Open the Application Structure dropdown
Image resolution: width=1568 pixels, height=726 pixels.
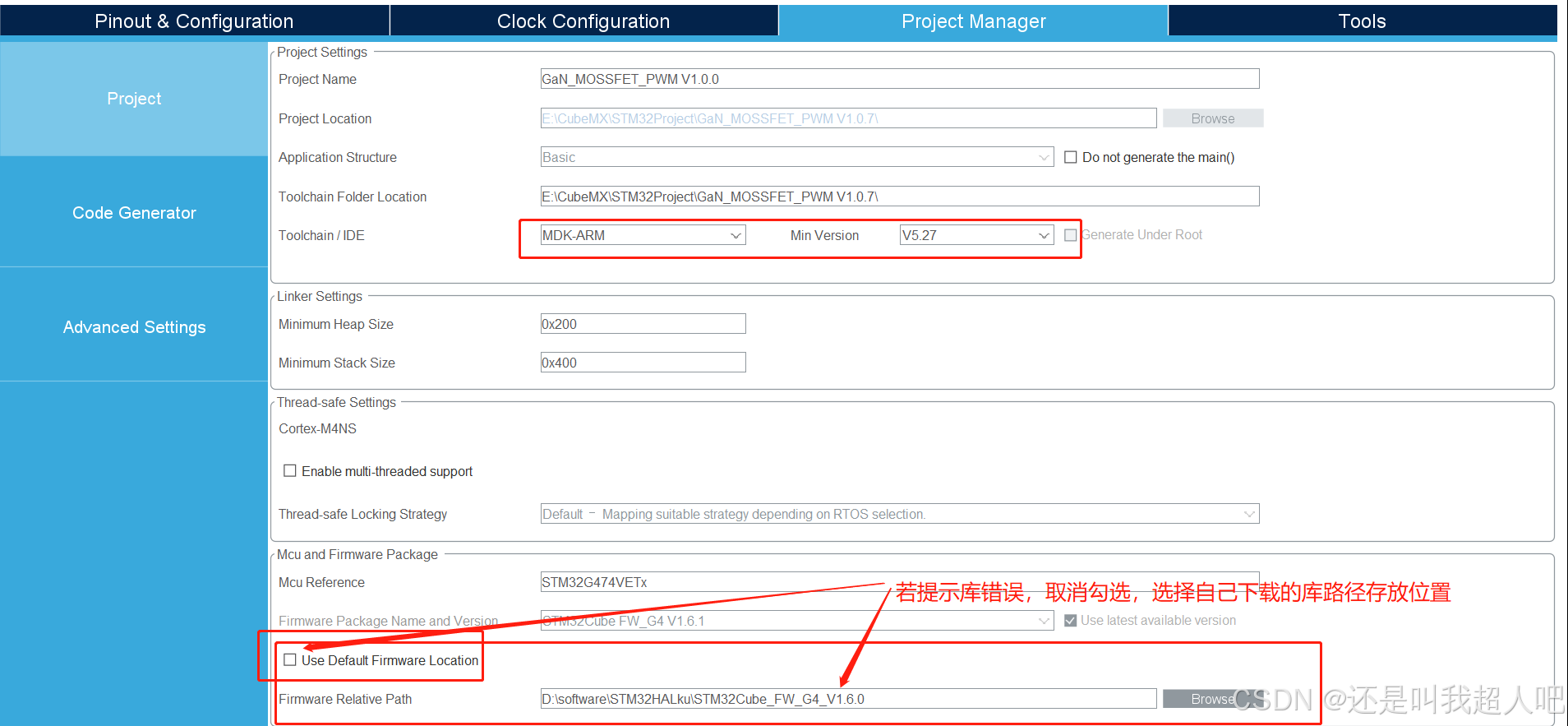[797, 157]
